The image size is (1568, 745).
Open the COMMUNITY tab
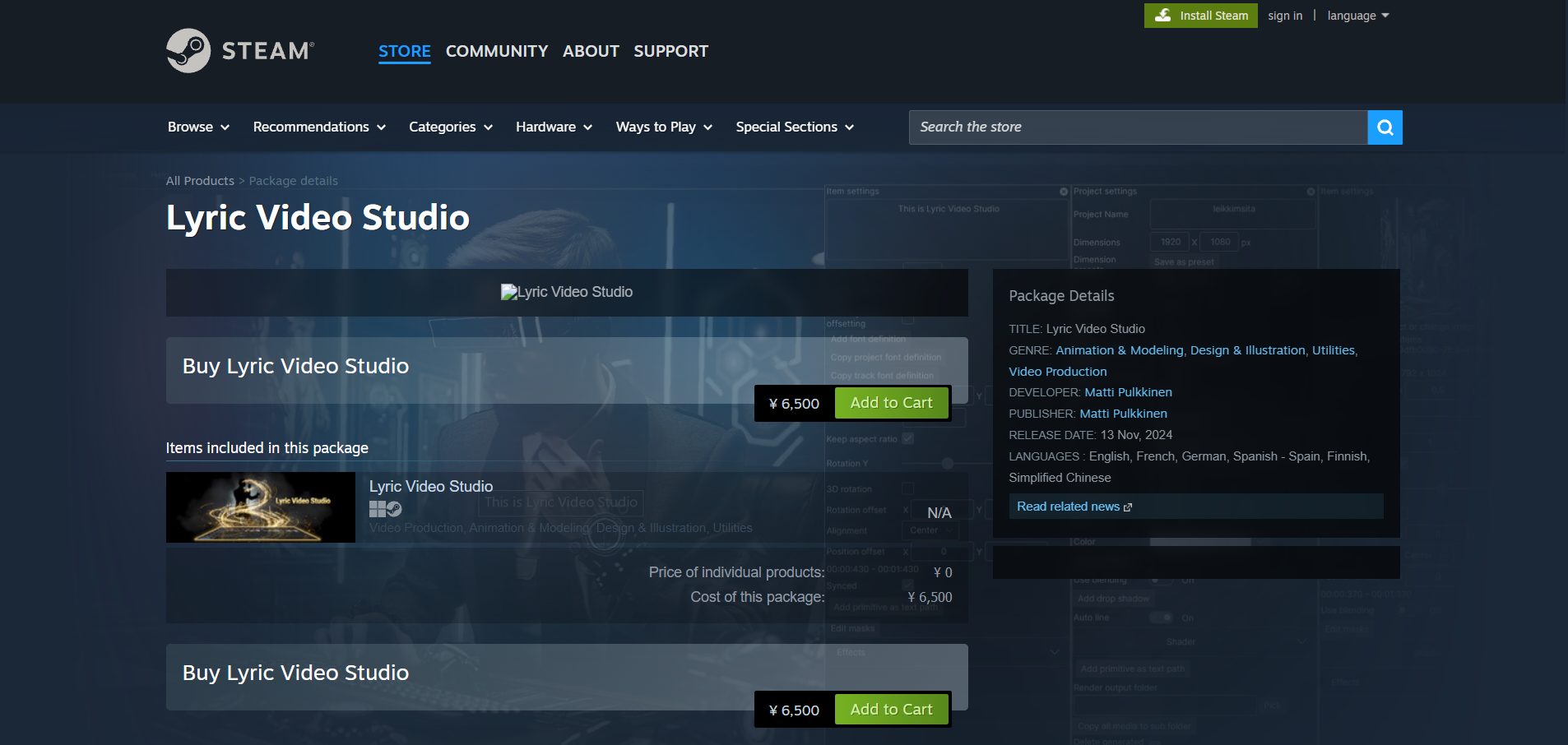497,51
